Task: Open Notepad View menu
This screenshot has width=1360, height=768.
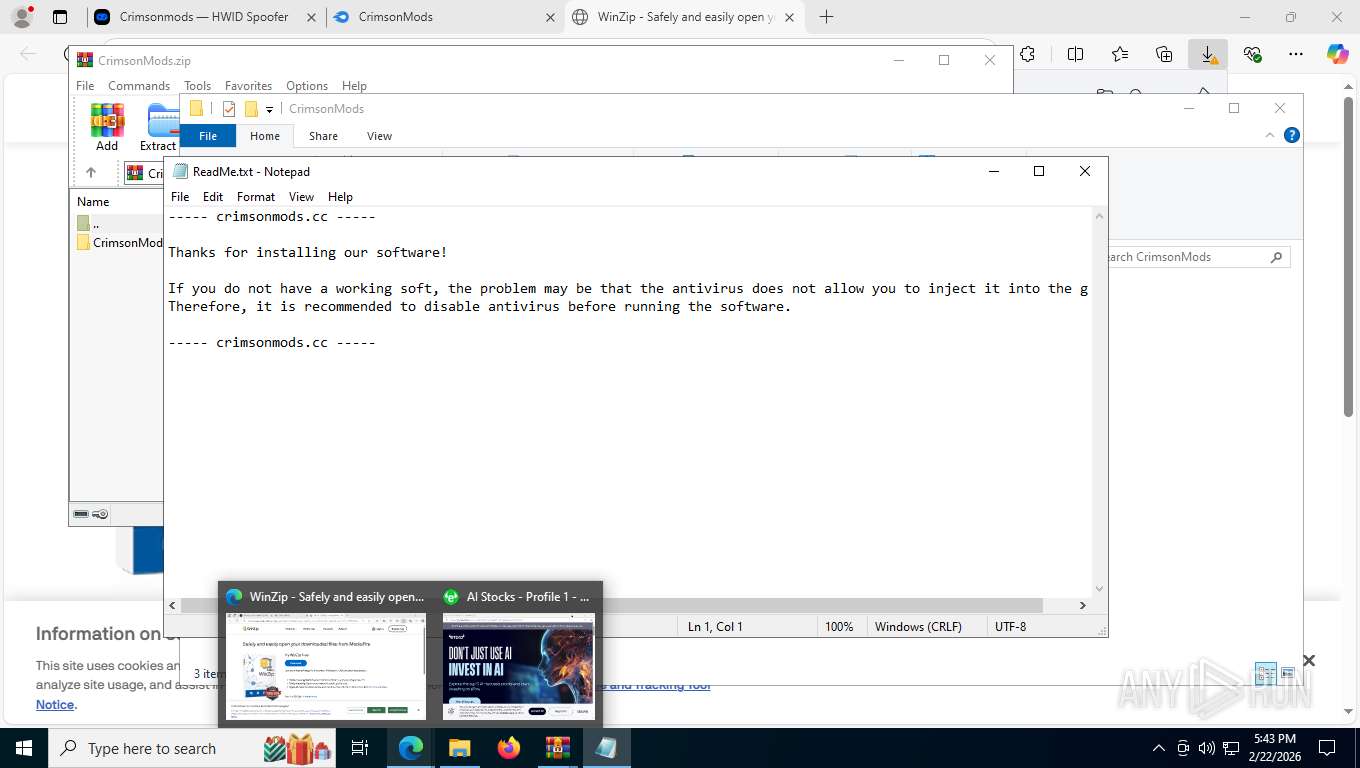Action: tap(301, 197)
